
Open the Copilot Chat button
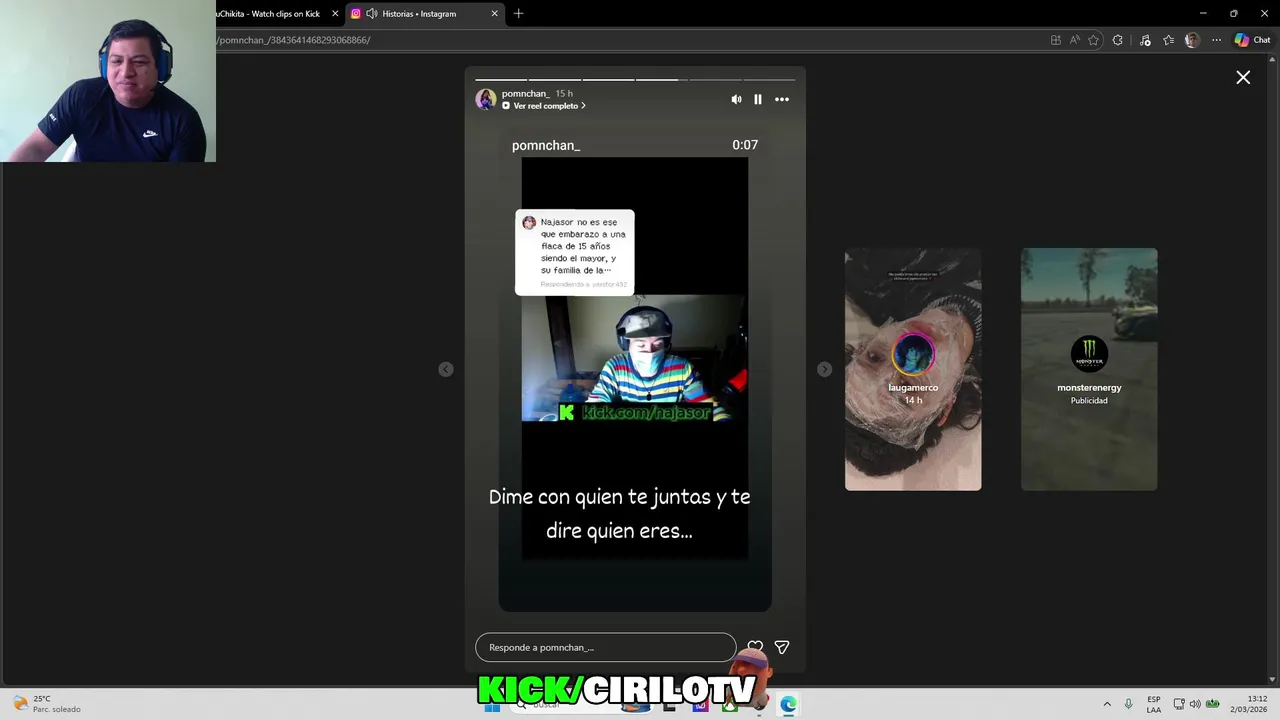1252,40
